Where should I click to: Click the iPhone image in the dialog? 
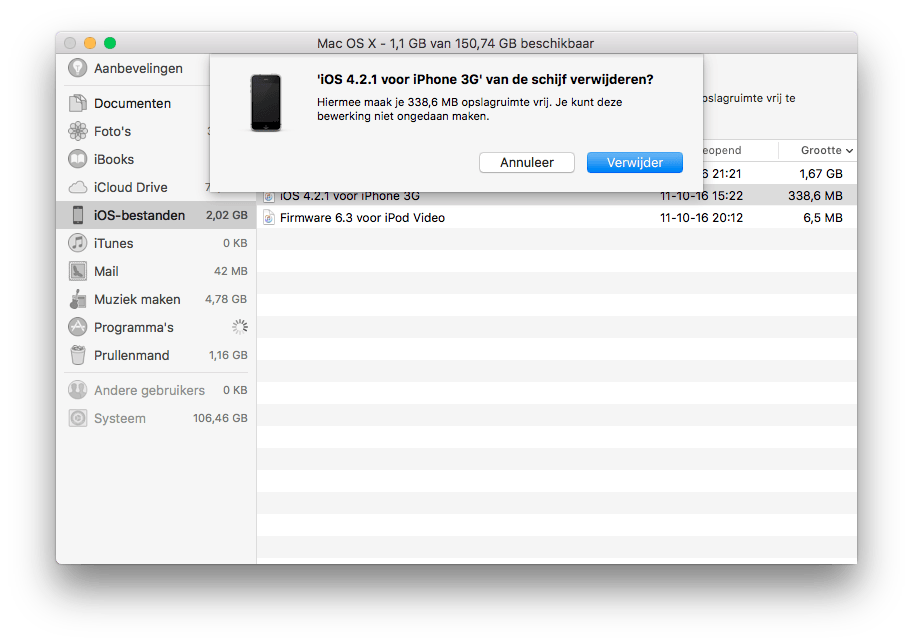click(x=266, y=103)
